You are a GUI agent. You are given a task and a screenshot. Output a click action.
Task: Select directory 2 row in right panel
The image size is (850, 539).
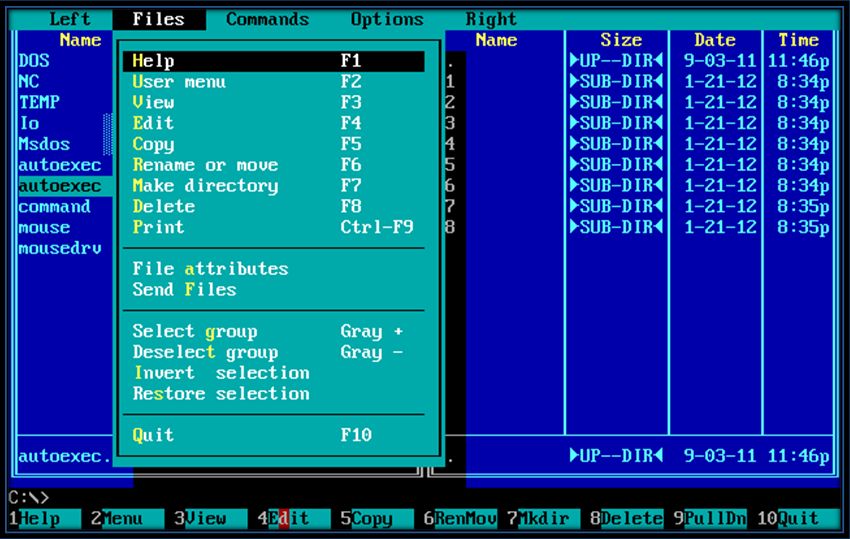click(639, 102)
